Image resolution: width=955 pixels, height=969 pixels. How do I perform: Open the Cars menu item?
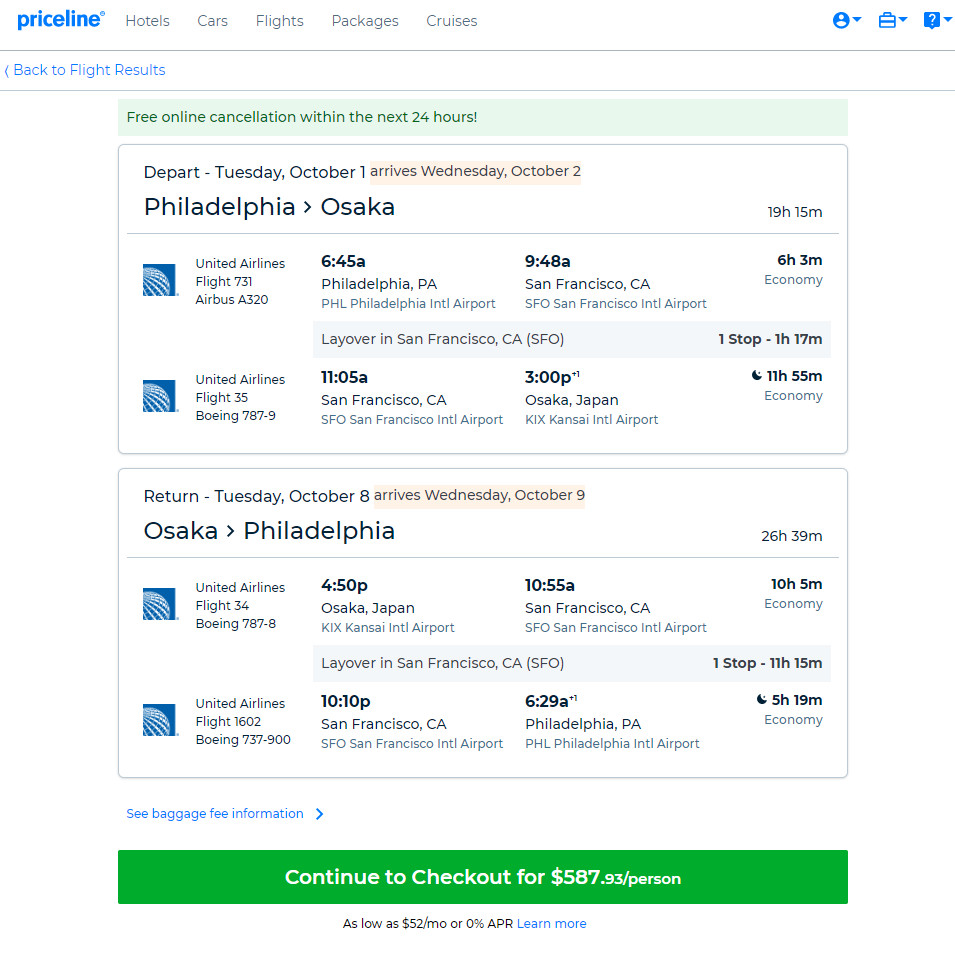tap(213, 21)
